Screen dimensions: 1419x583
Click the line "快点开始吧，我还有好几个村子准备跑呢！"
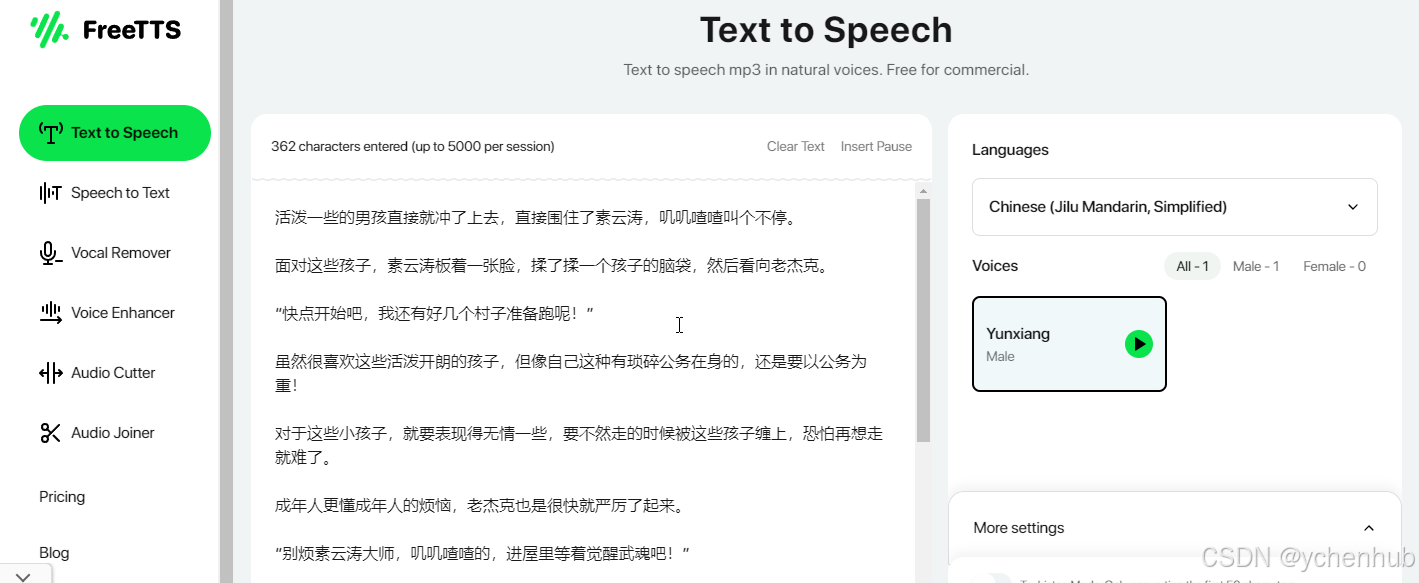pos(435,314)
